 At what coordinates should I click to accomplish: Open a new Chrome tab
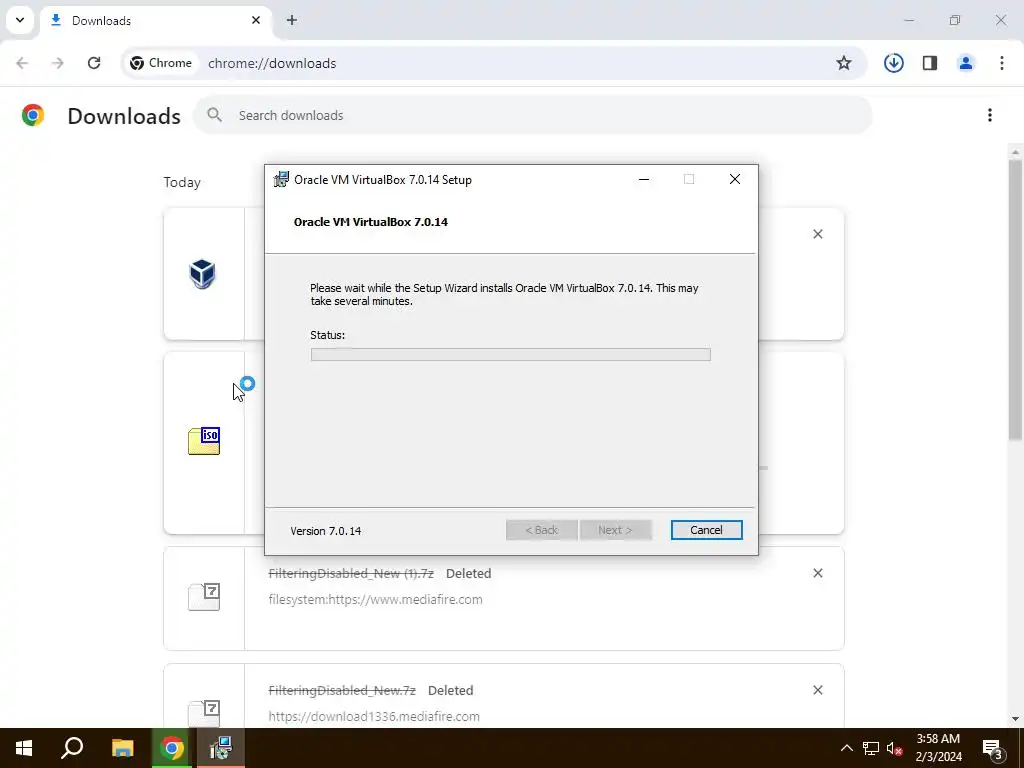click(x=292, y=20)
